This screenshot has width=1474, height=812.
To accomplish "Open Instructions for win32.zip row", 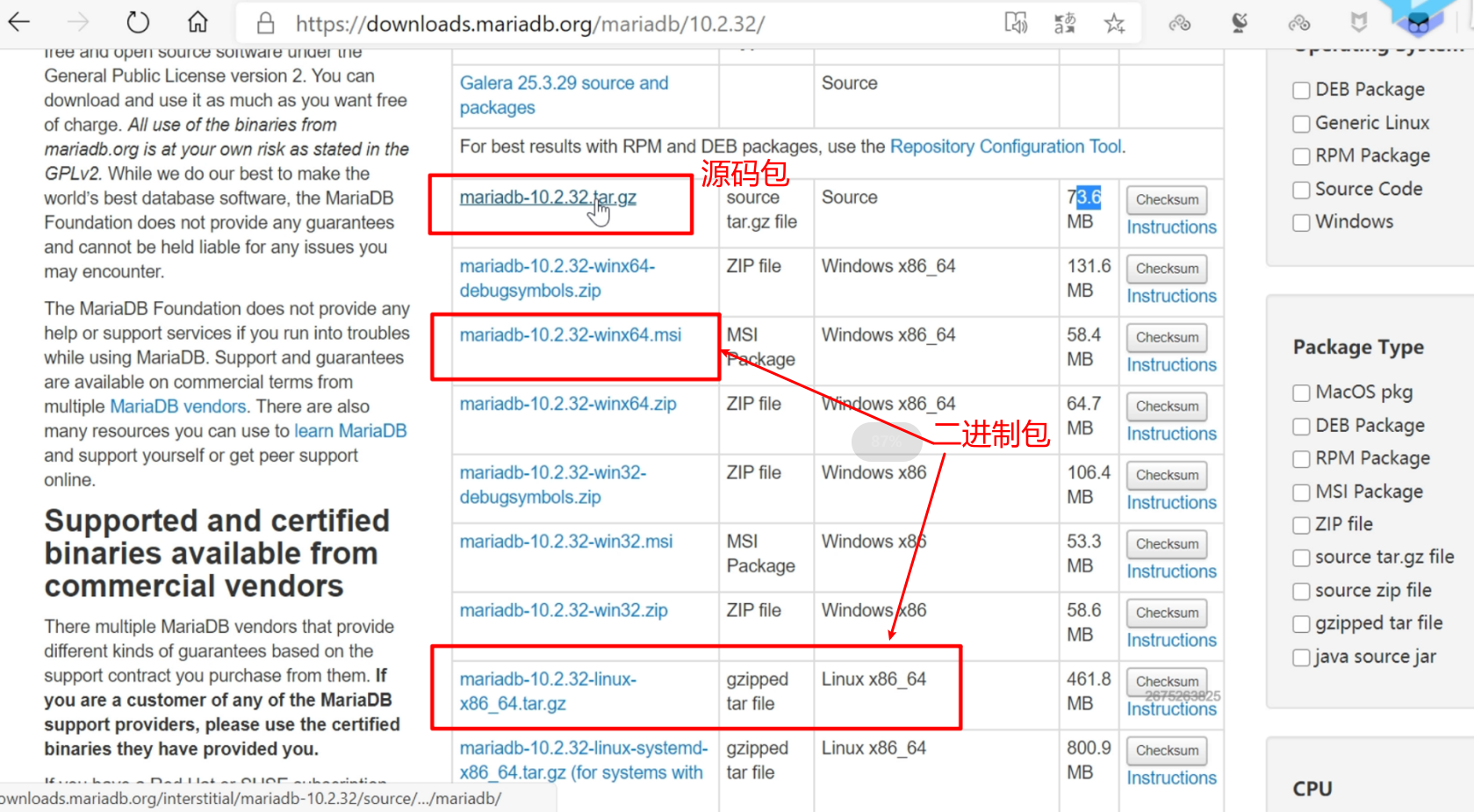I will [1172, 641].
